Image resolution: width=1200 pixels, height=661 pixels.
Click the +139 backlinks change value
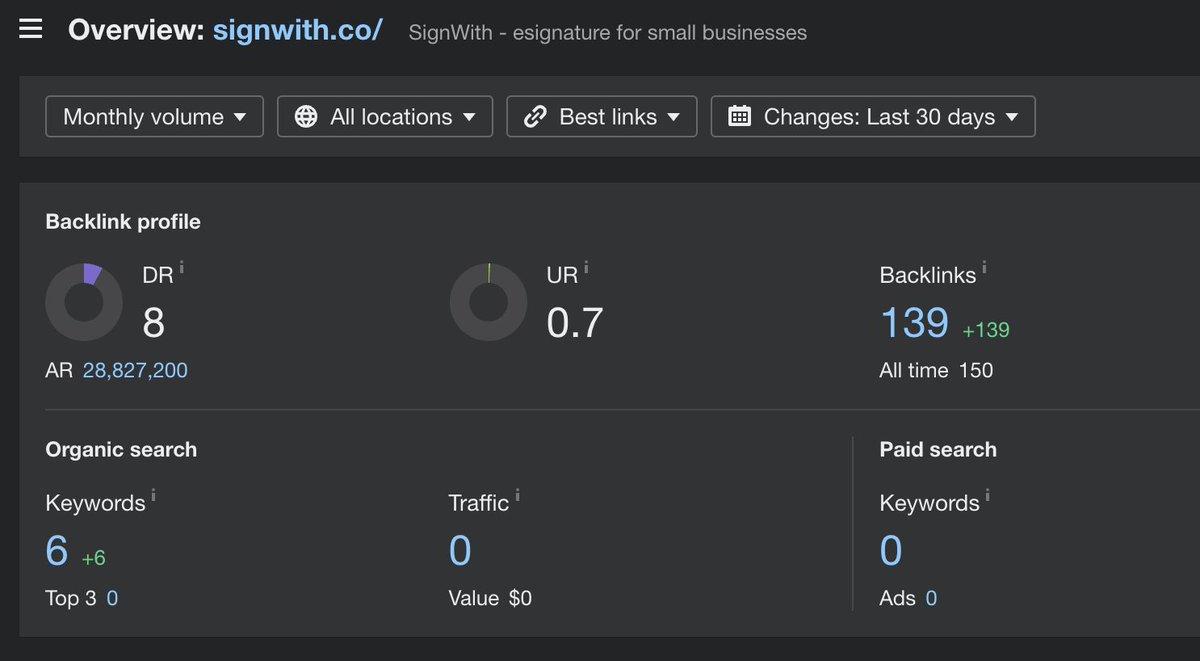click(986, 330)
